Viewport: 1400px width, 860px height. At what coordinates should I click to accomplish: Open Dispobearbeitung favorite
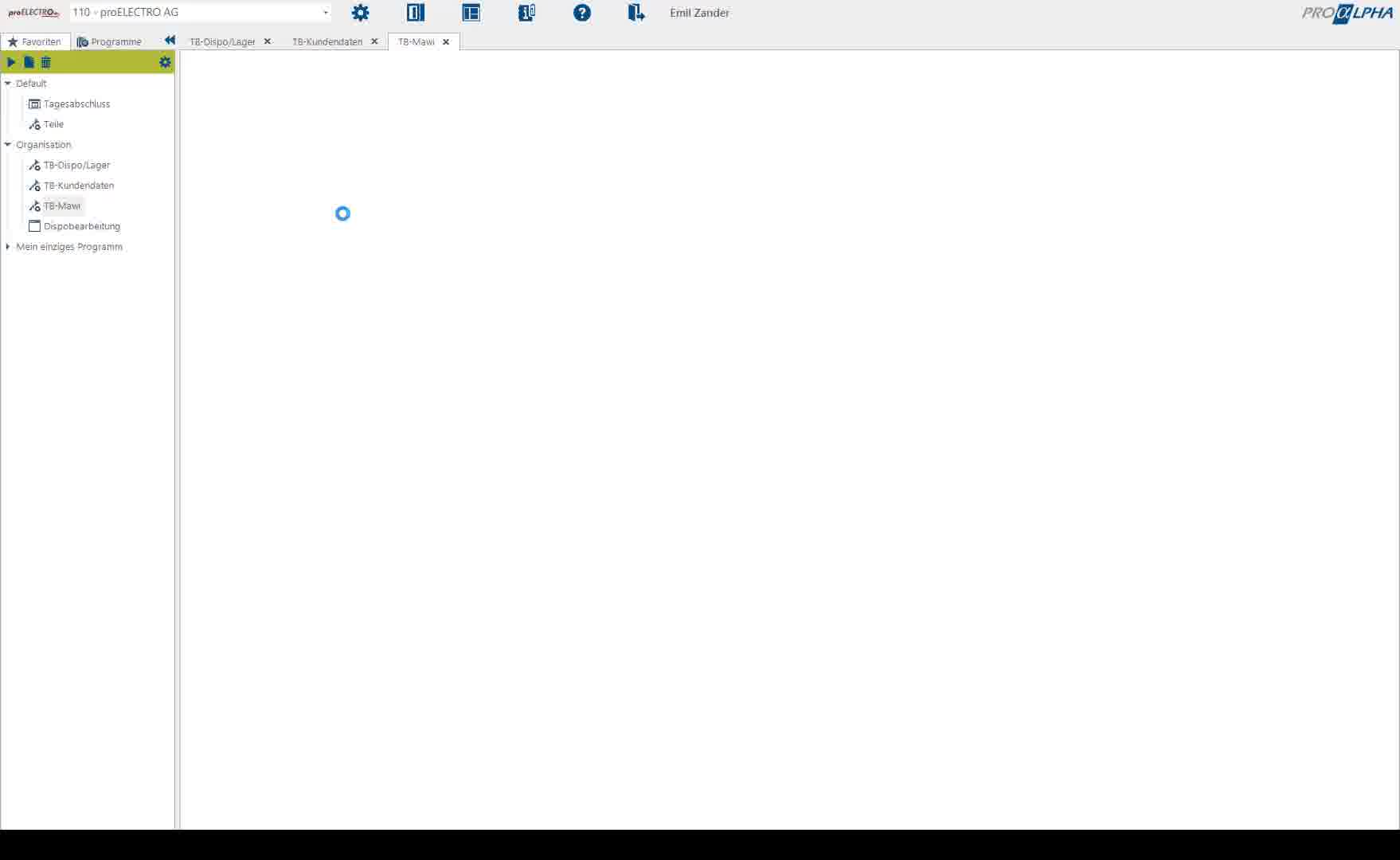[x=82, y=226]
